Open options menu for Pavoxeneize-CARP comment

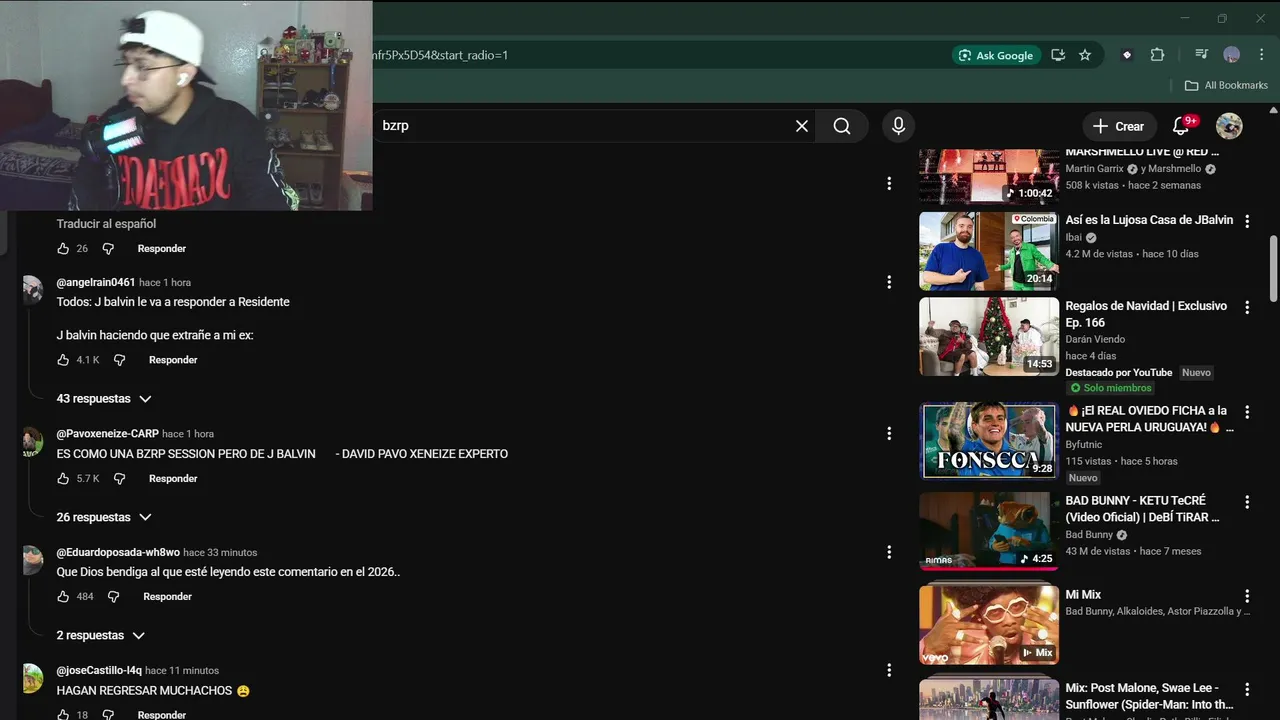[x=889, y=434]
